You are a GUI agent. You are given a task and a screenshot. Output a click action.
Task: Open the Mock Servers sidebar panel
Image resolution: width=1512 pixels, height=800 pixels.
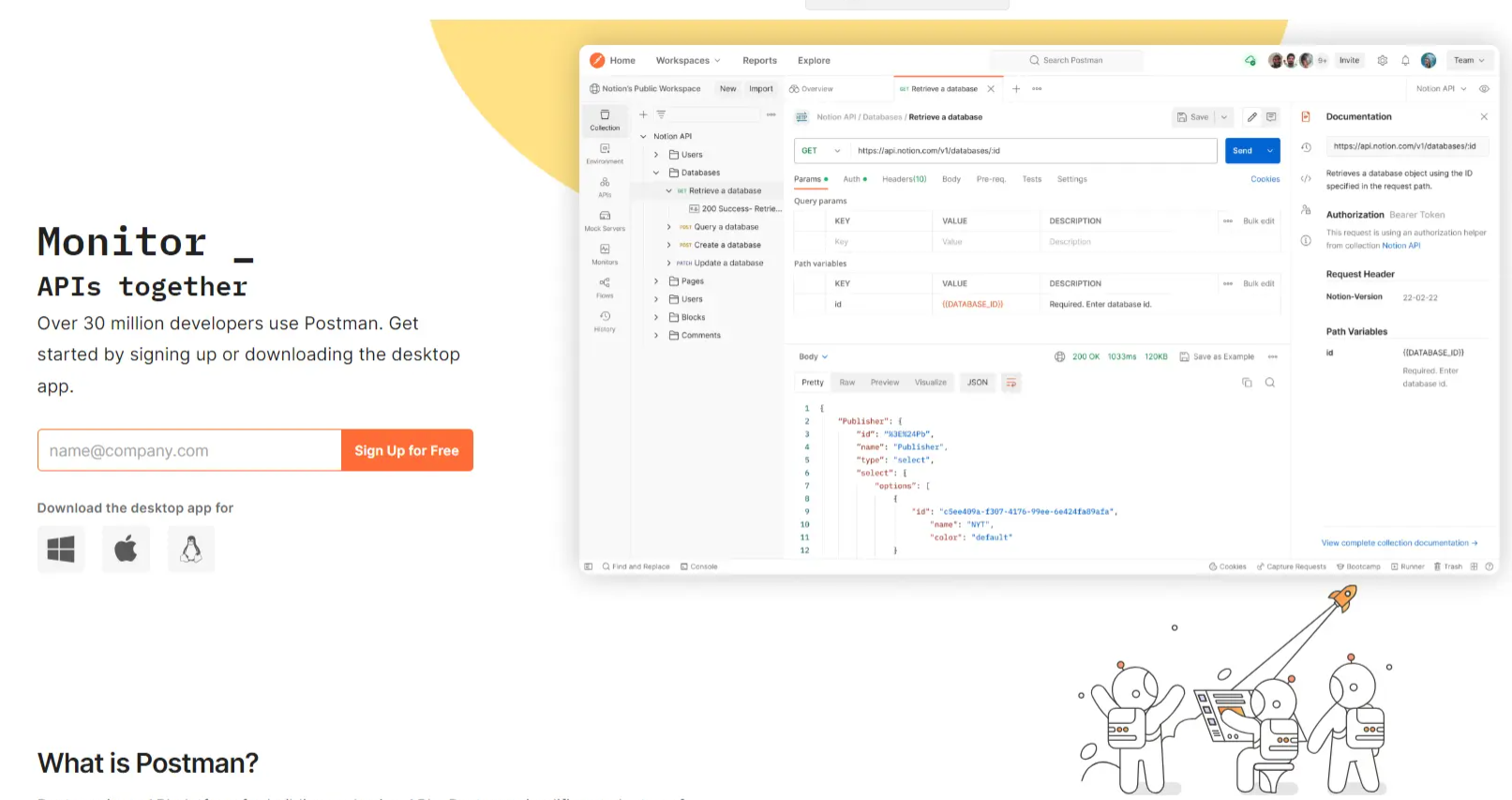click(605, 221)
